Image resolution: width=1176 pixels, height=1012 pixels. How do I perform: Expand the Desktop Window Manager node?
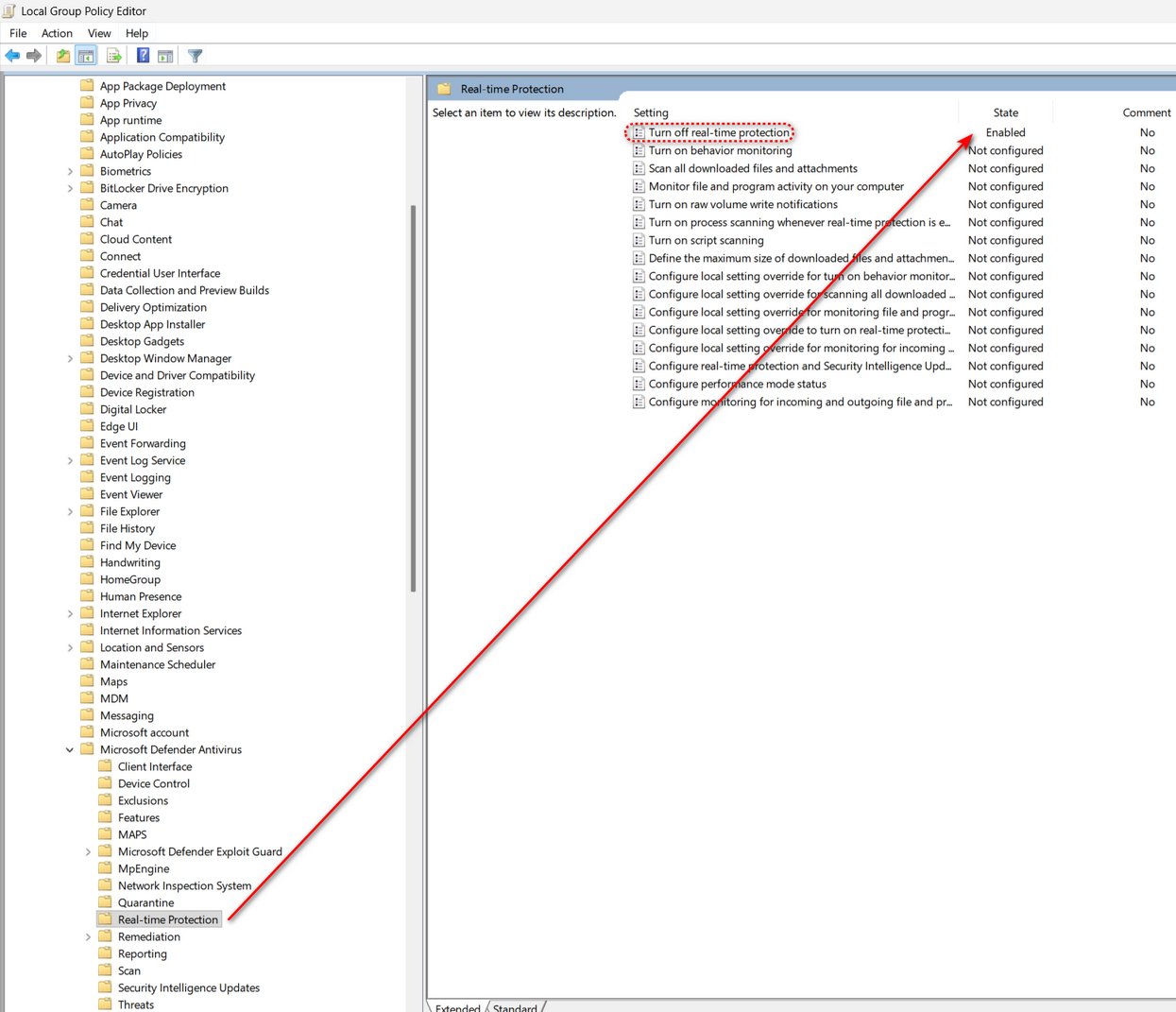[x=70, y=358]
